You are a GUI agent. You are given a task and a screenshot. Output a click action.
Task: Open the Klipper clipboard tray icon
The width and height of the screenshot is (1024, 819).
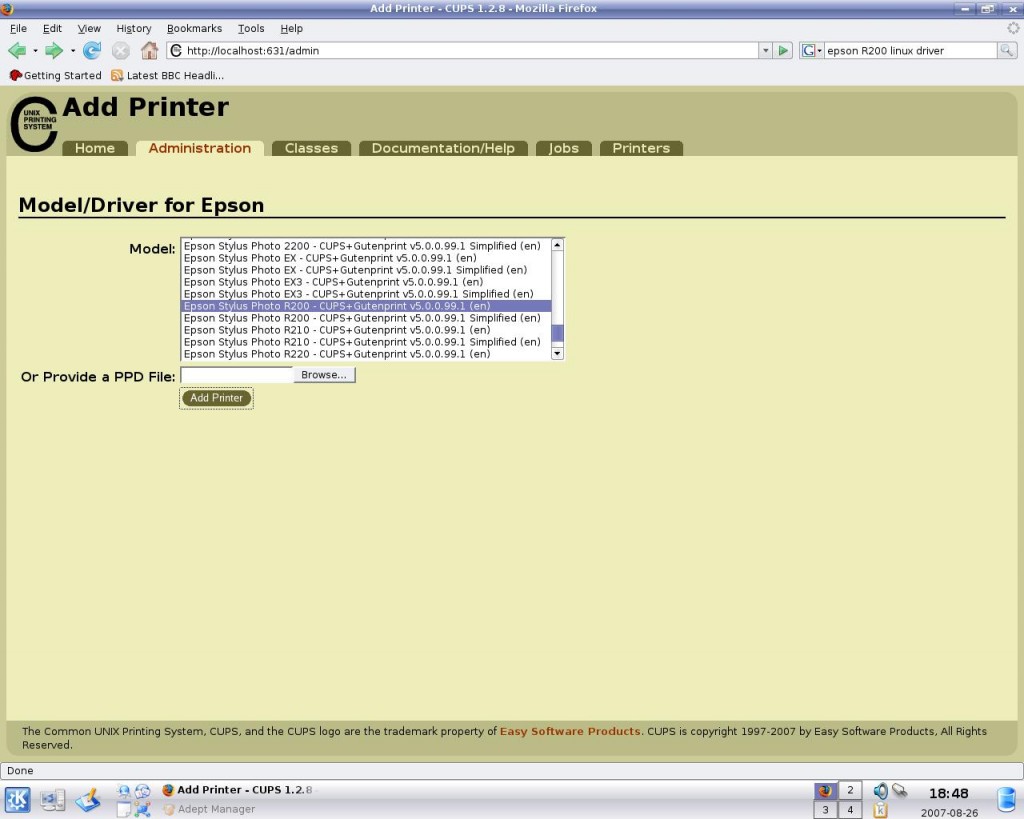pyautogui.click(x=880, y=811)
